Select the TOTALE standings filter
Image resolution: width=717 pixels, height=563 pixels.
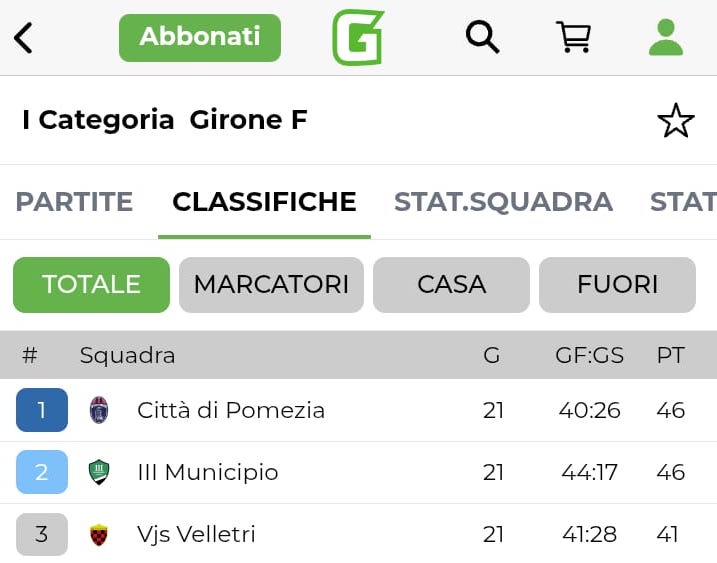tap(91, 285)
